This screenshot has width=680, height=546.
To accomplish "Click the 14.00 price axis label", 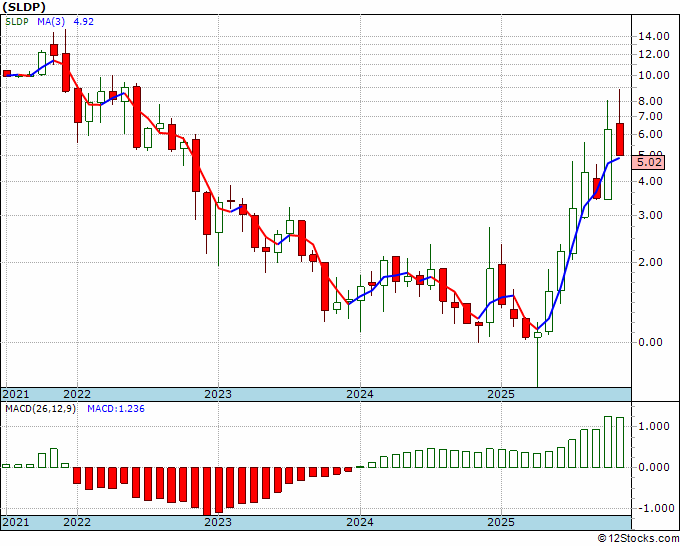I will pos(654,36).
